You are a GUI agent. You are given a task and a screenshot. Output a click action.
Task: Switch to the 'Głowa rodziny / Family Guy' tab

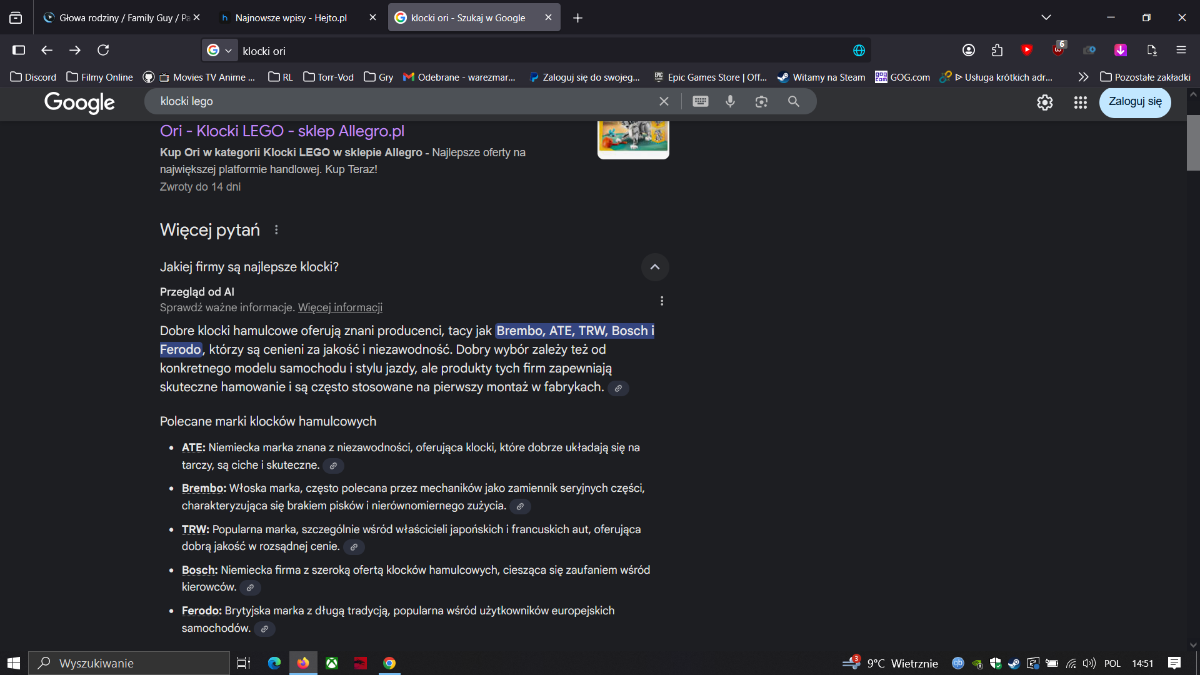pos(115,18)
